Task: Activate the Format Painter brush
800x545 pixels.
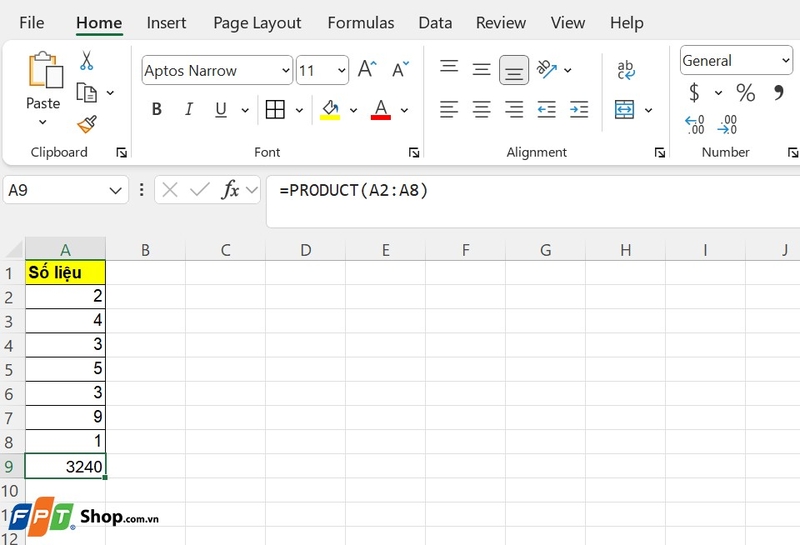Action: click(87, 124)
